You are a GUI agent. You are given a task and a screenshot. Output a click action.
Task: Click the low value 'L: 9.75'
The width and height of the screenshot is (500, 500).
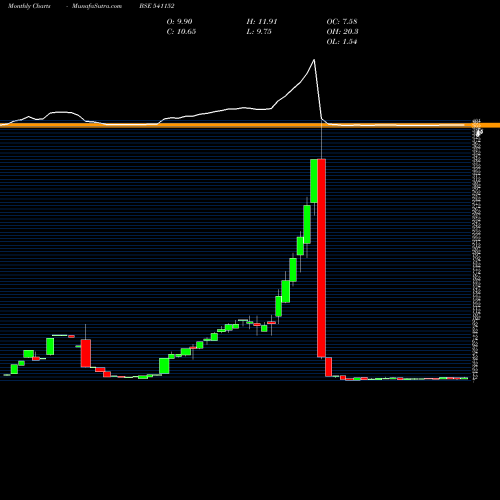coord(259,32)
